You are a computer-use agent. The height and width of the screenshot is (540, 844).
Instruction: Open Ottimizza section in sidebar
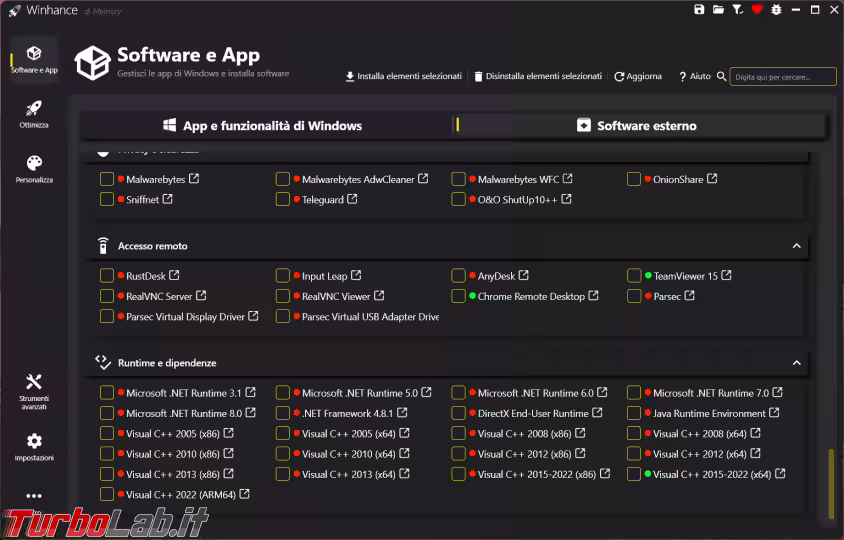(34, 114)
